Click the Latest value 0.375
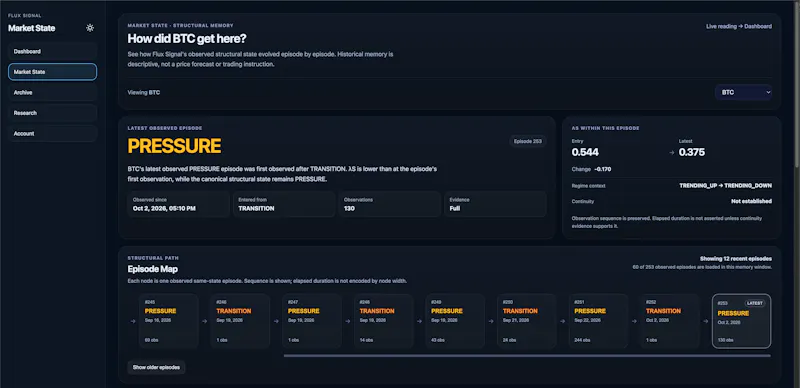 (692, 152)
